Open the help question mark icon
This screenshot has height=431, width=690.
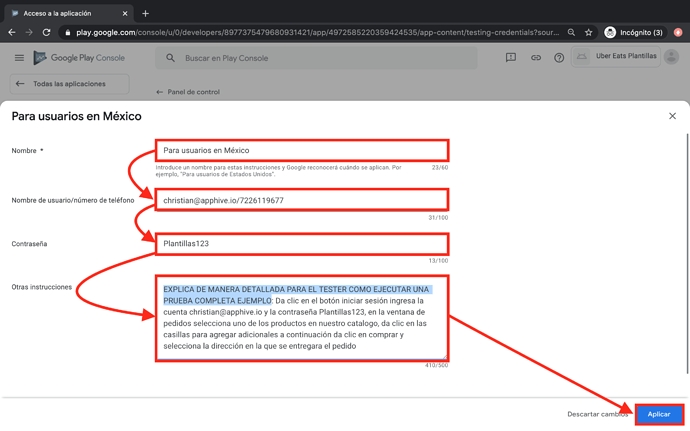point(559,58)
